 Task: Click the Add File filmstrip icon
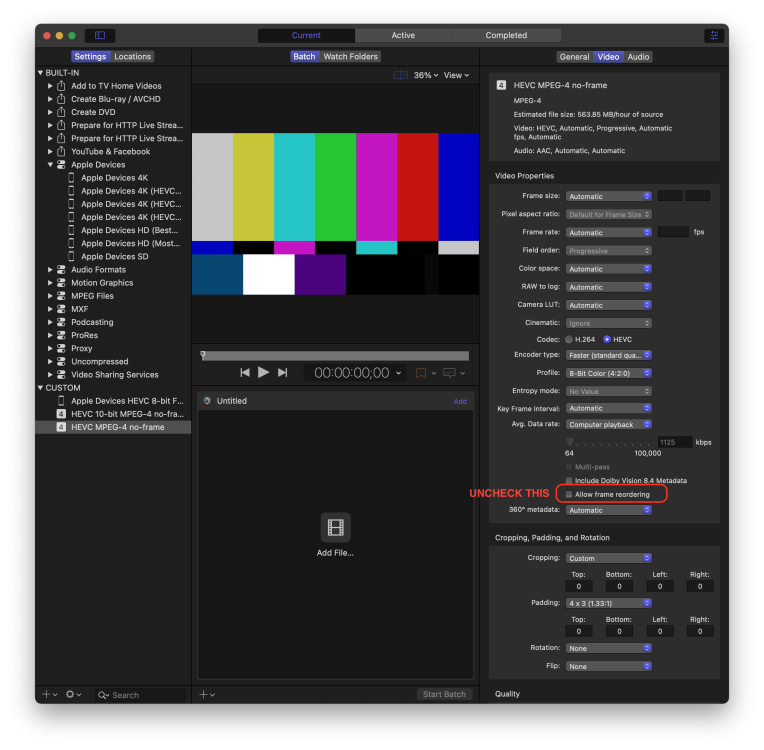[x=335, y=527]
